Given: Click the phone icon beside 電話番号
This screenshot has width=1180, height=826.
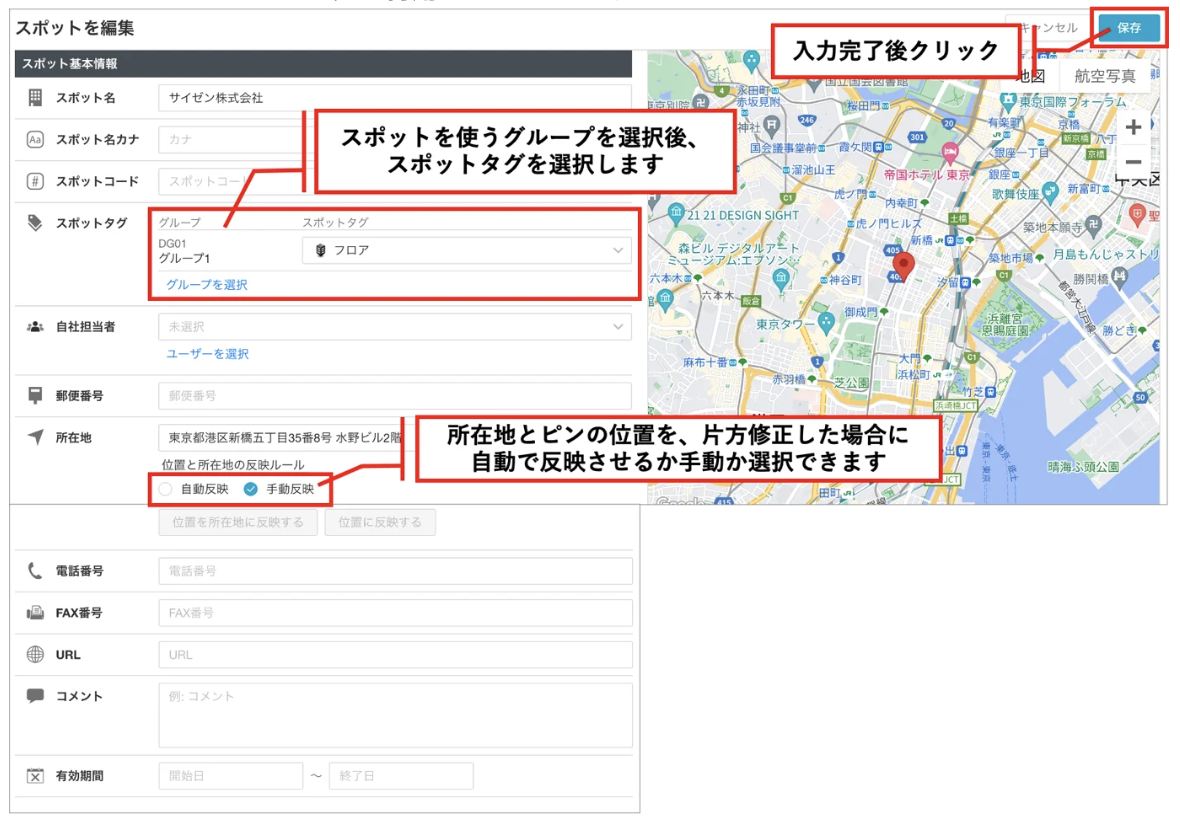Looking at the screenshot, I should click(35, 571).
